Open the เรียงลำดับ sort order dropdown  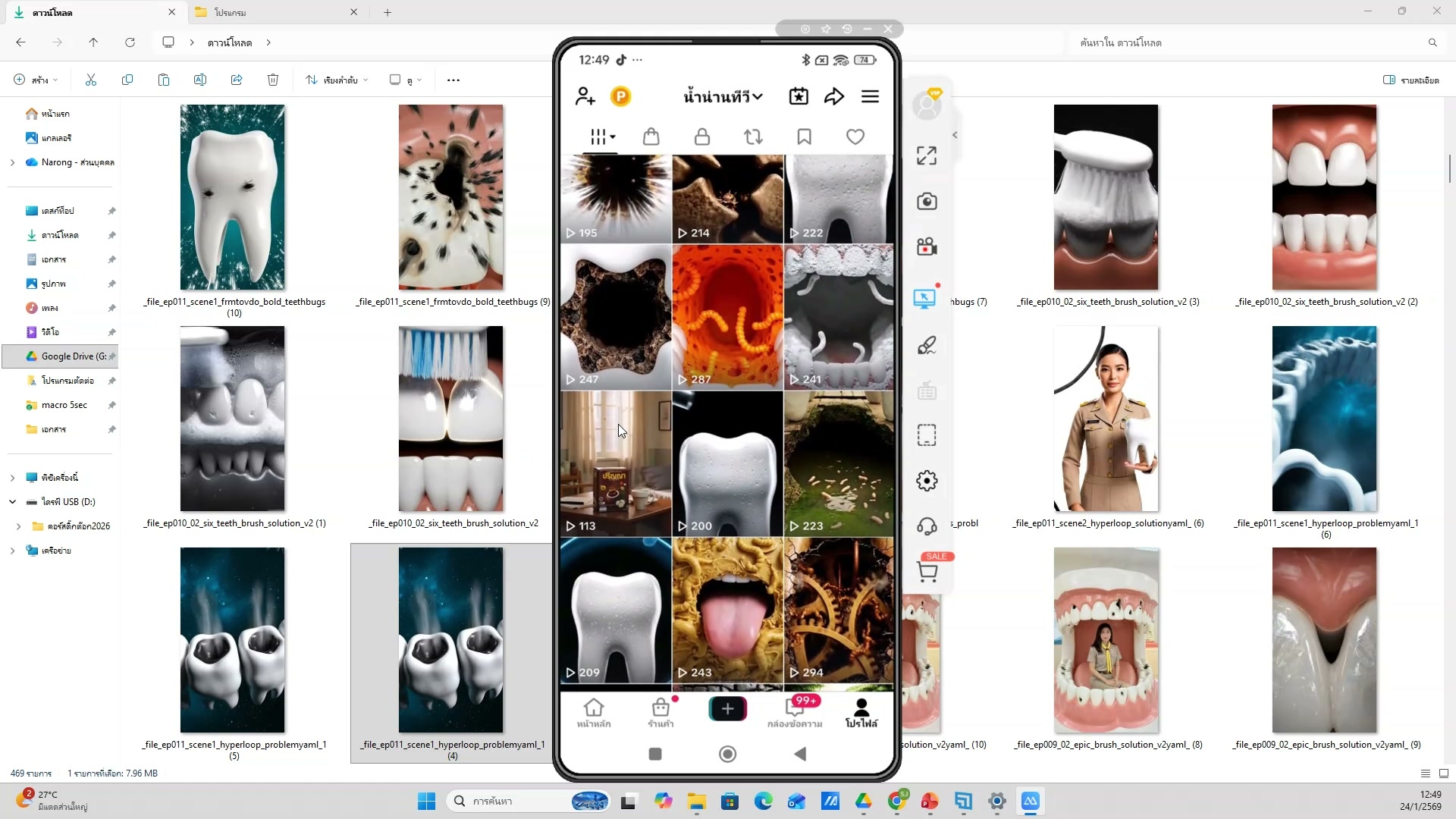pyautogui.click(x=336, y=80)
